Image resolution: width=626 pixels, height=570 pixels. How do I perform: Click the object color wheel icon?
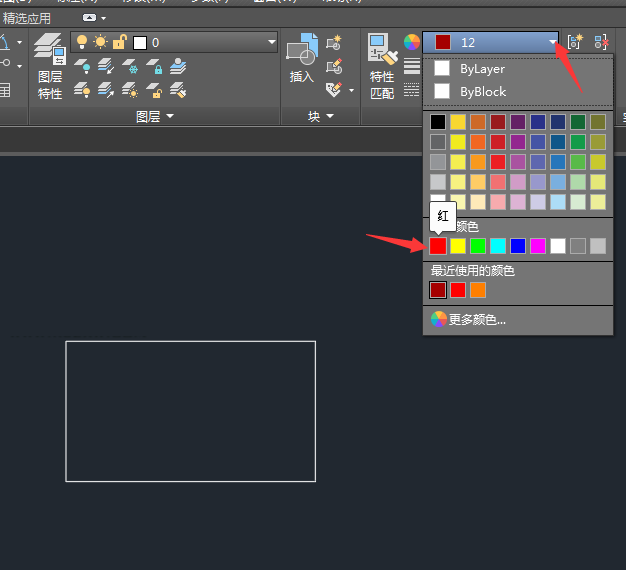(412, 42)
